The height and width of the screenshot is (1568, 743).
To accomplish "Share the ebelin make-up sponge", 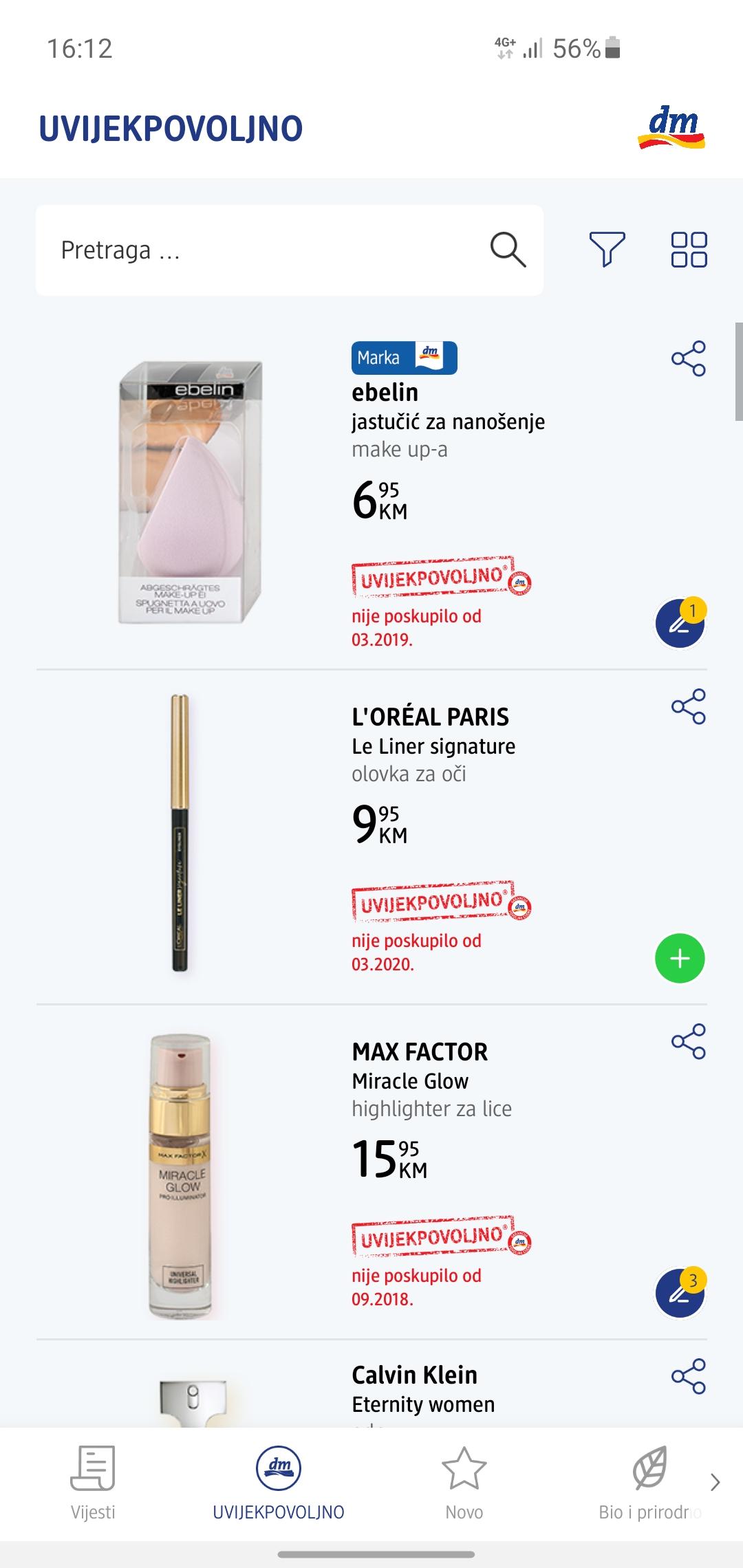I will point(688,358).
